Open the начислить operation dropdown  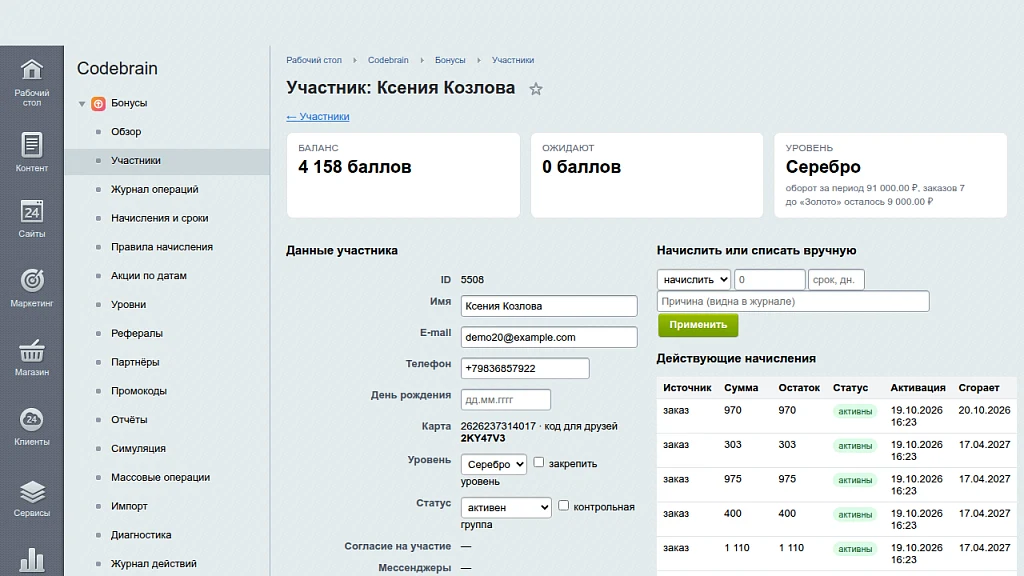[x=694, y=280]
